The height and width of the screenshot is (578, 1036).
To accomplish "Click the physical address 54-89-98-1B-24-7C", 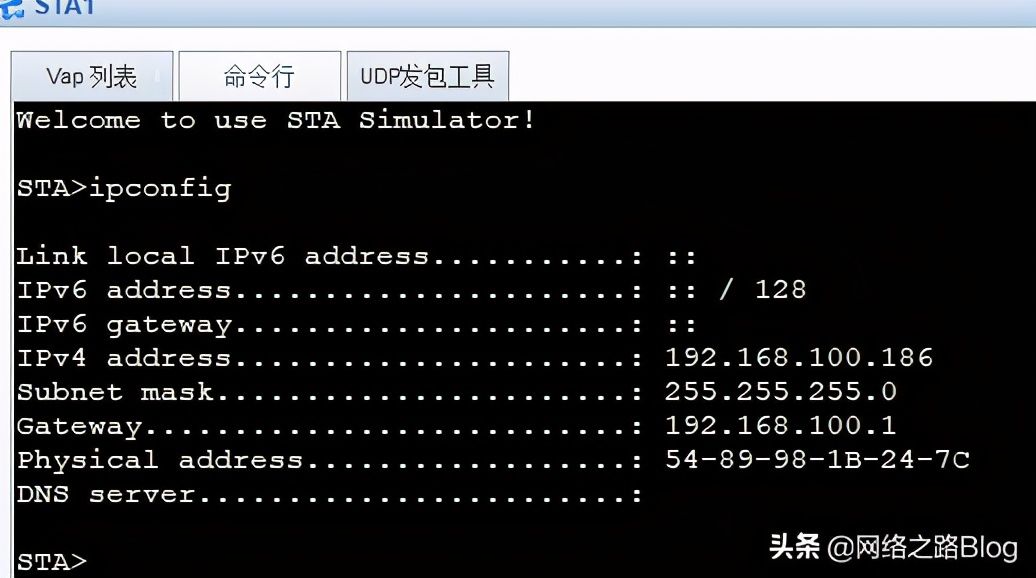I will (x=817, y=459).
